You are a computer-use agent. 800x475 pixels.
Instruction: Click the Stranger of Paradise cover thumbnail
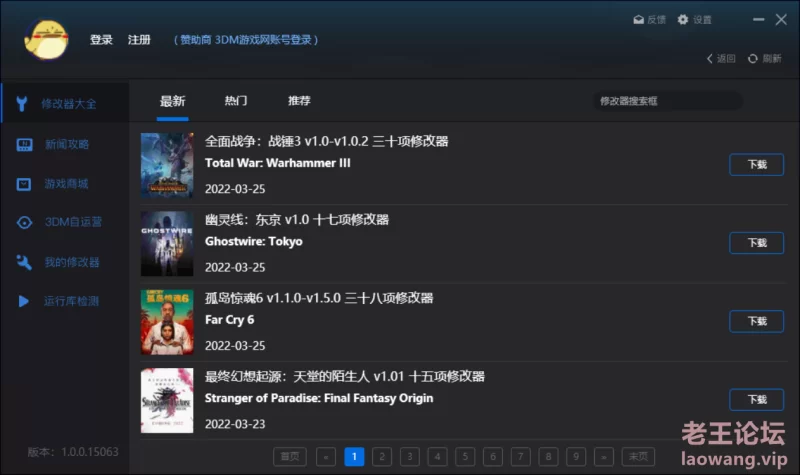[167, 401]
